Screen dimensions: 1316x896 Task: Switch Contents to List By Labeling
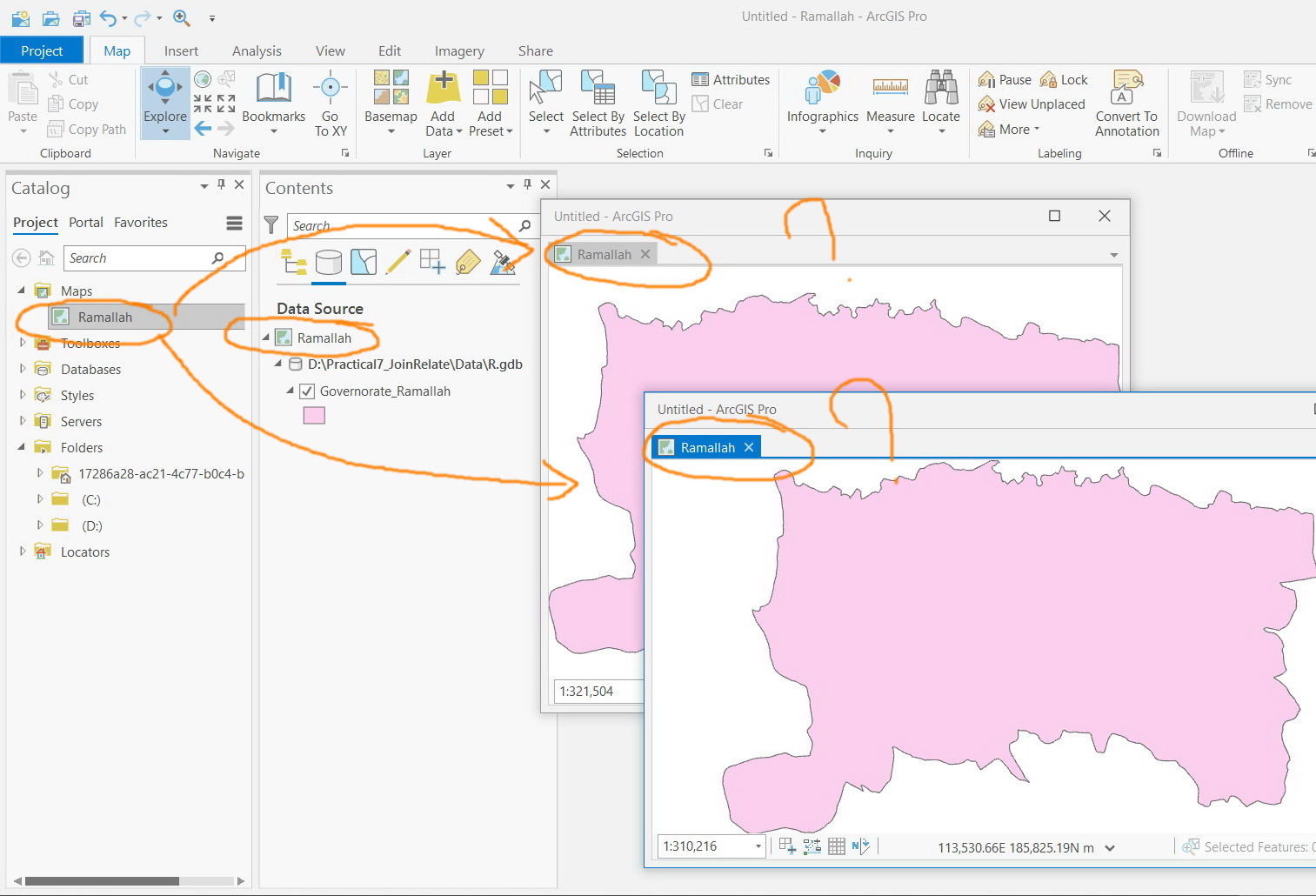click(468, 261)
